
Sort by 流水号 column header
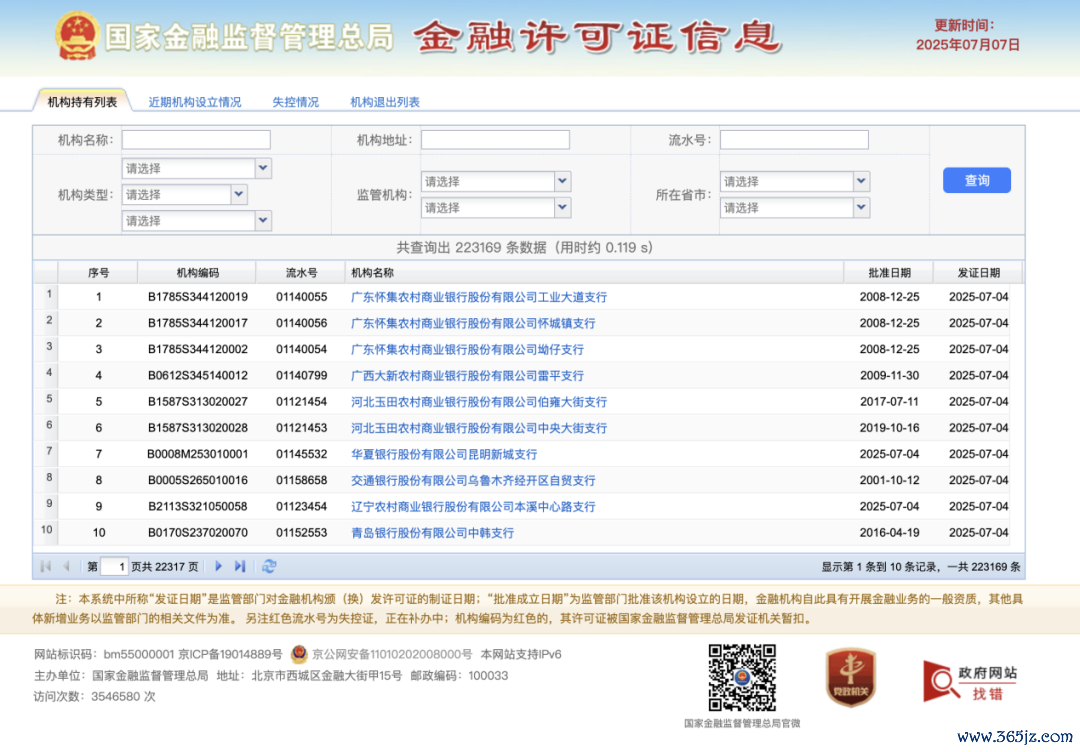(x=301, y=273)
